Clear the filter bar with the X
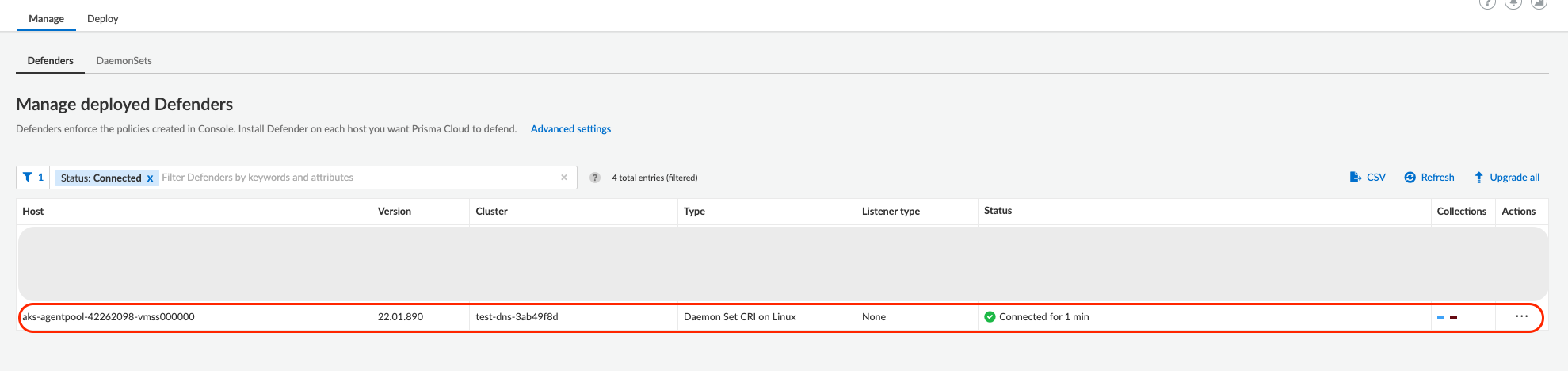Viewport: 1568px width, 371px height. click(x=564, y=178)
